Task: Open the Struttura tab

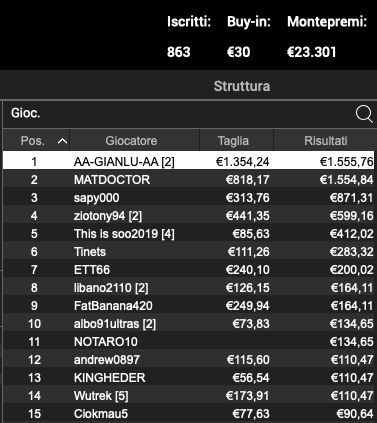Action: click(x=242, y=86)
